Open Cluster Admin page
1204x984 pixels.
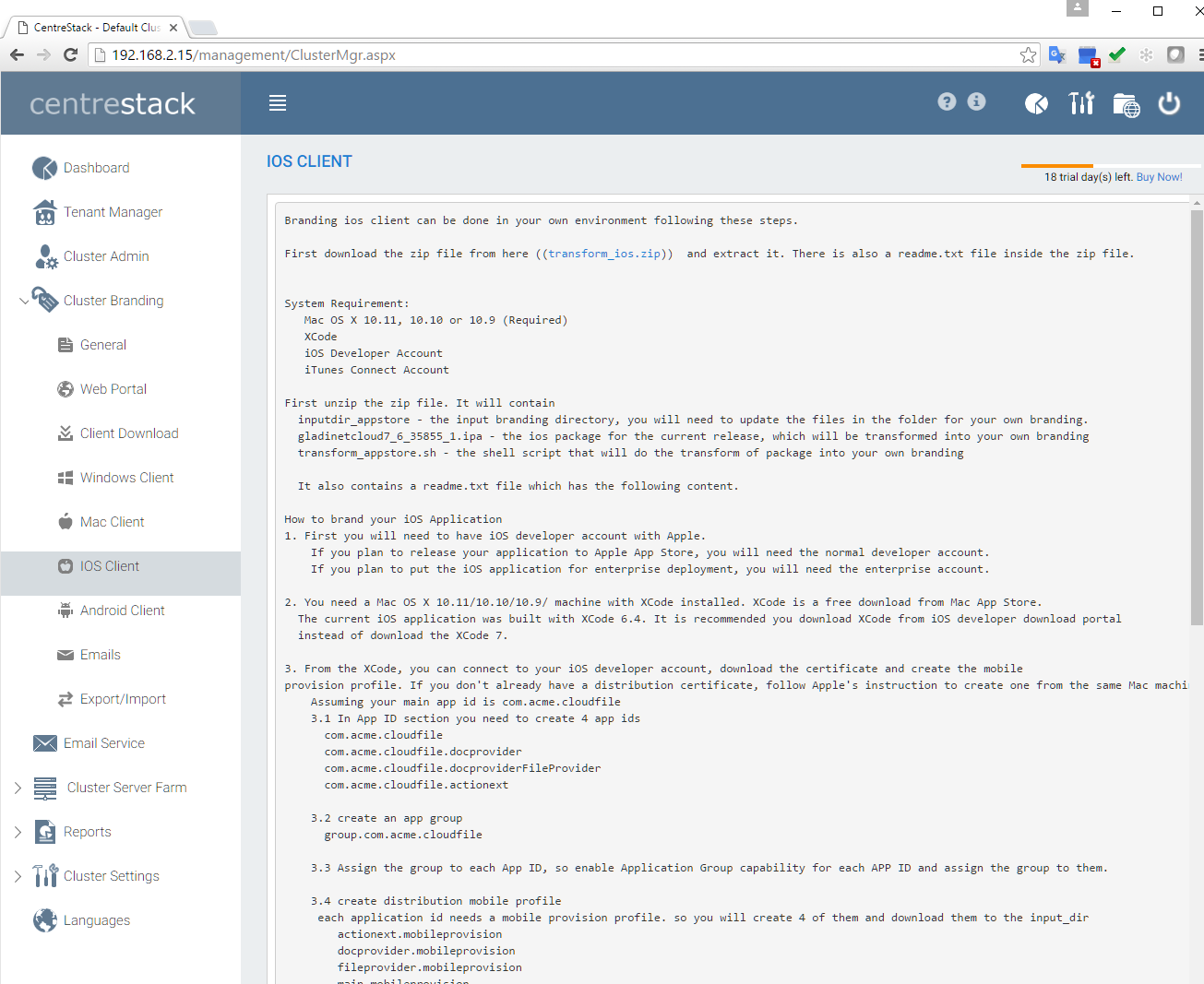(106, 256)
